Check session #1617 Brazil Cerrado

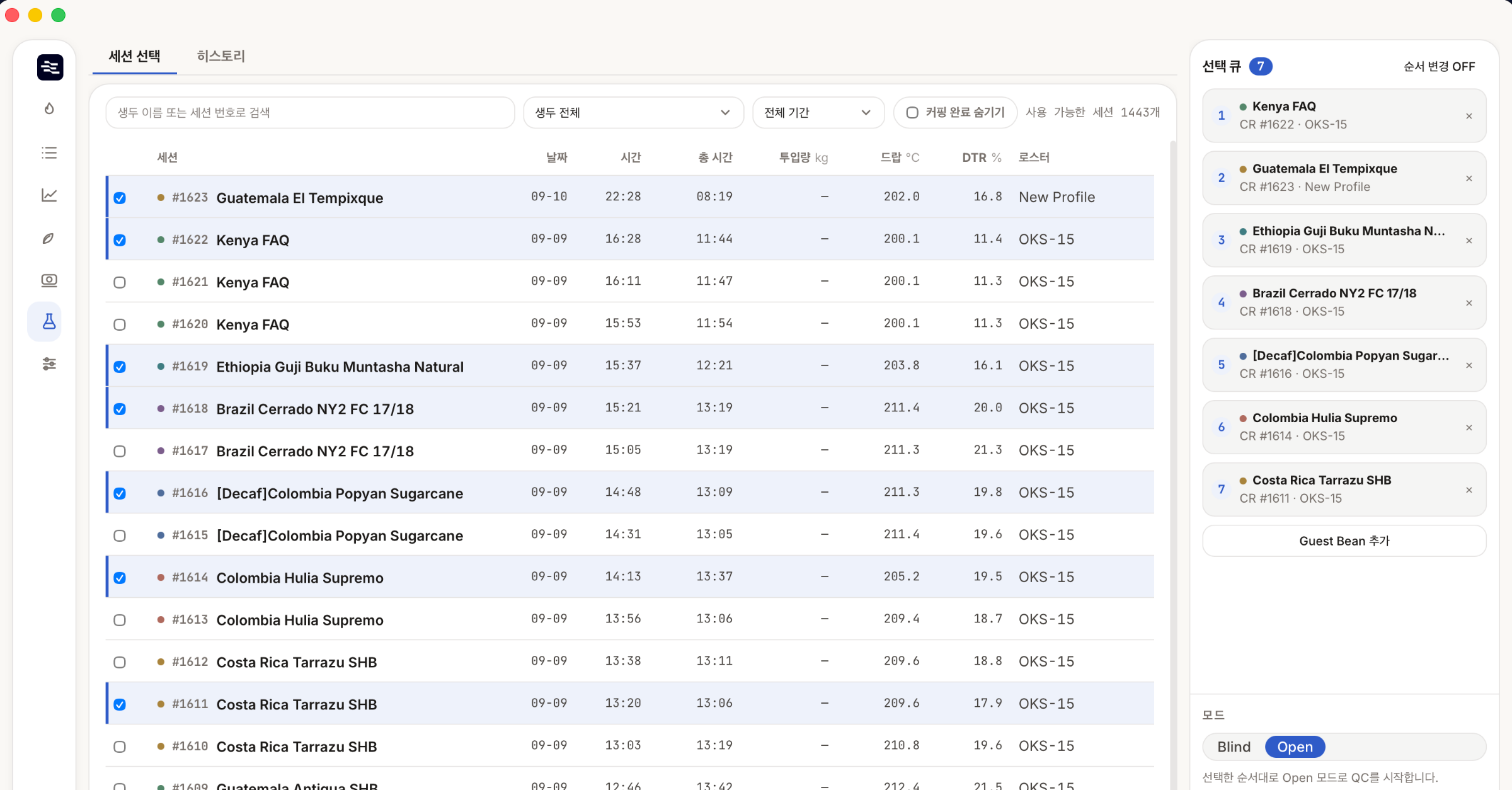[x=120, y=452]
